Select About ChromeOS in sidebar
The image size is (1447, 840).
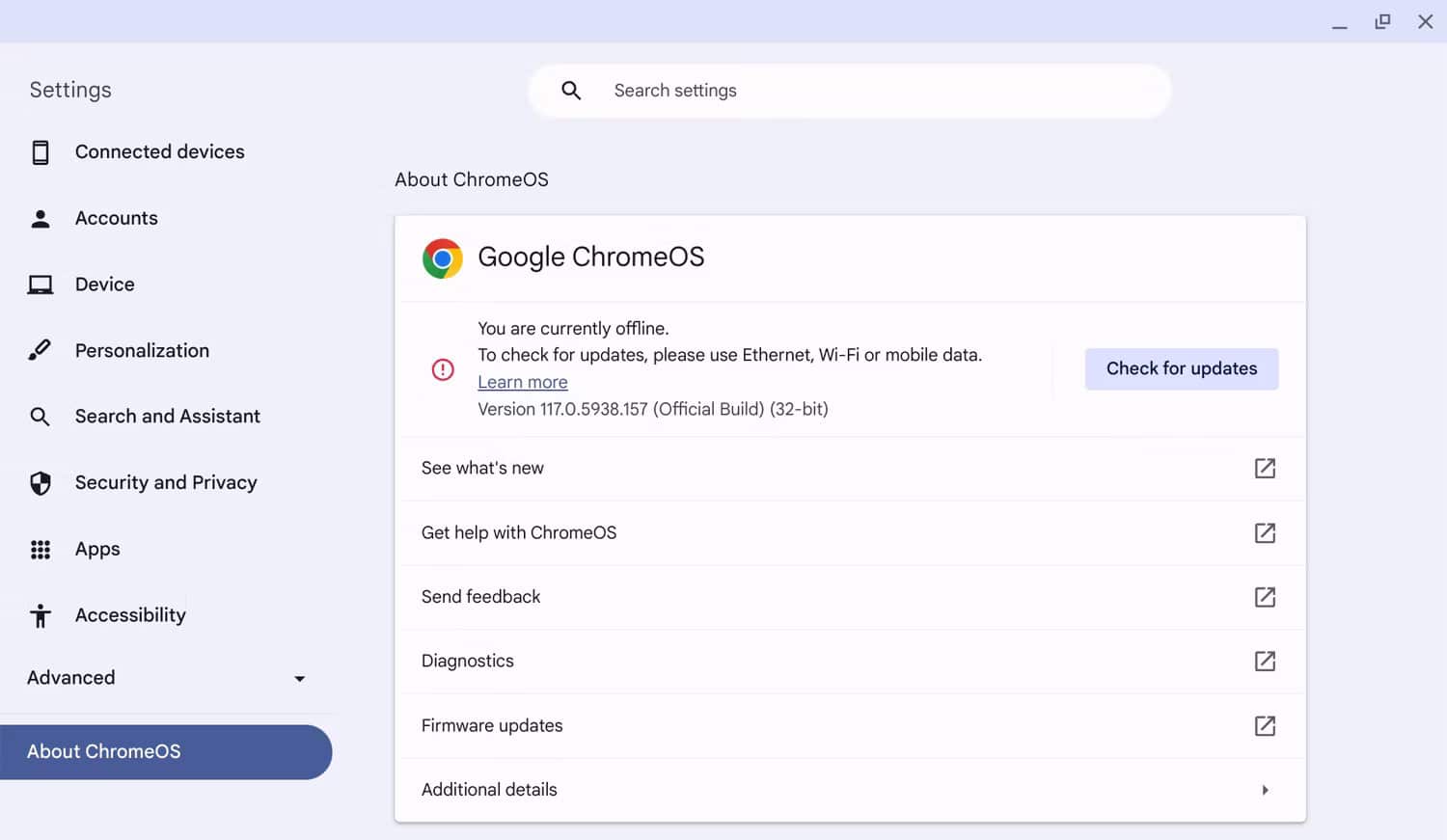pyautogui.click(x=166, y=752)
